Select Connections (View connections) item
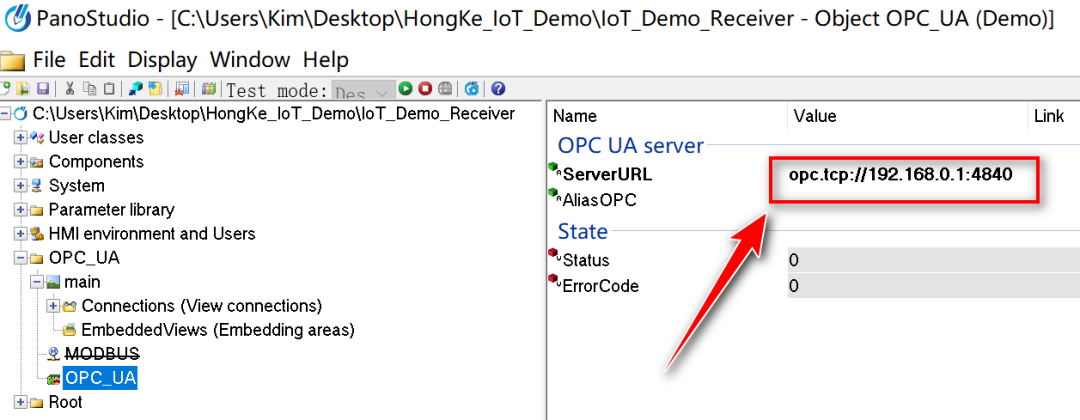 [x=201, y=306]
